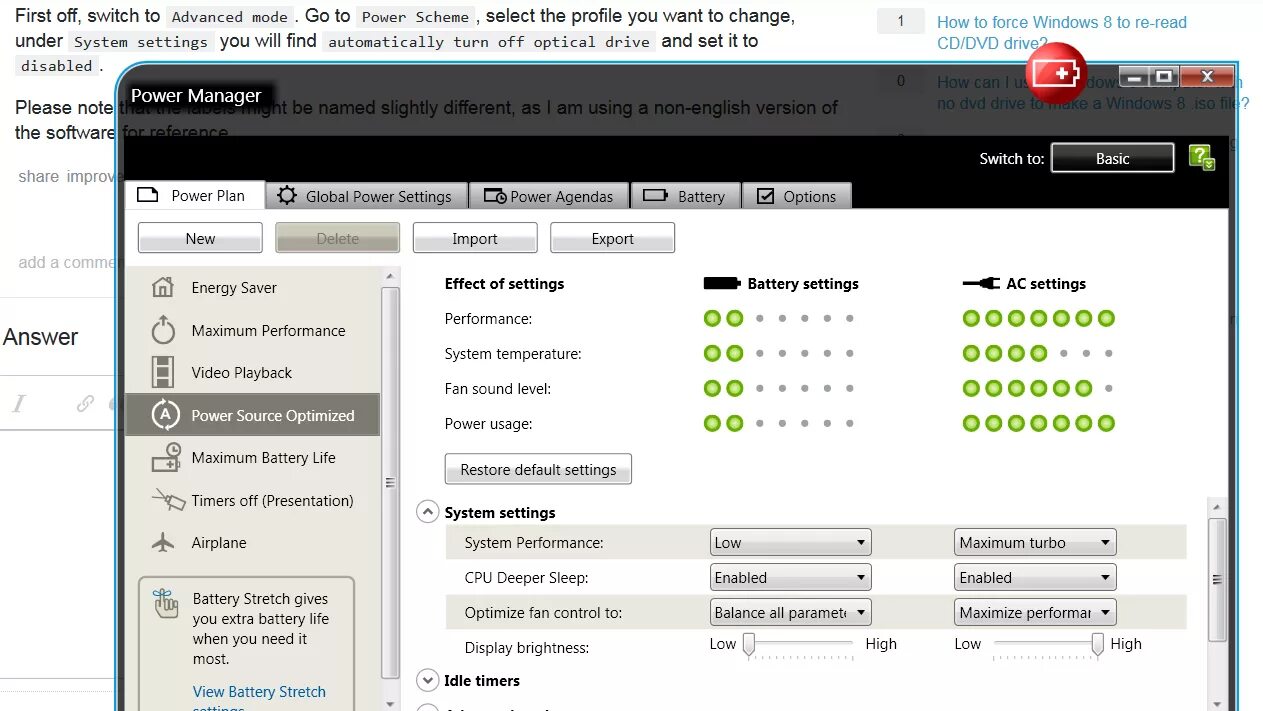
Task: Open the Options tab
Action: 797,196
